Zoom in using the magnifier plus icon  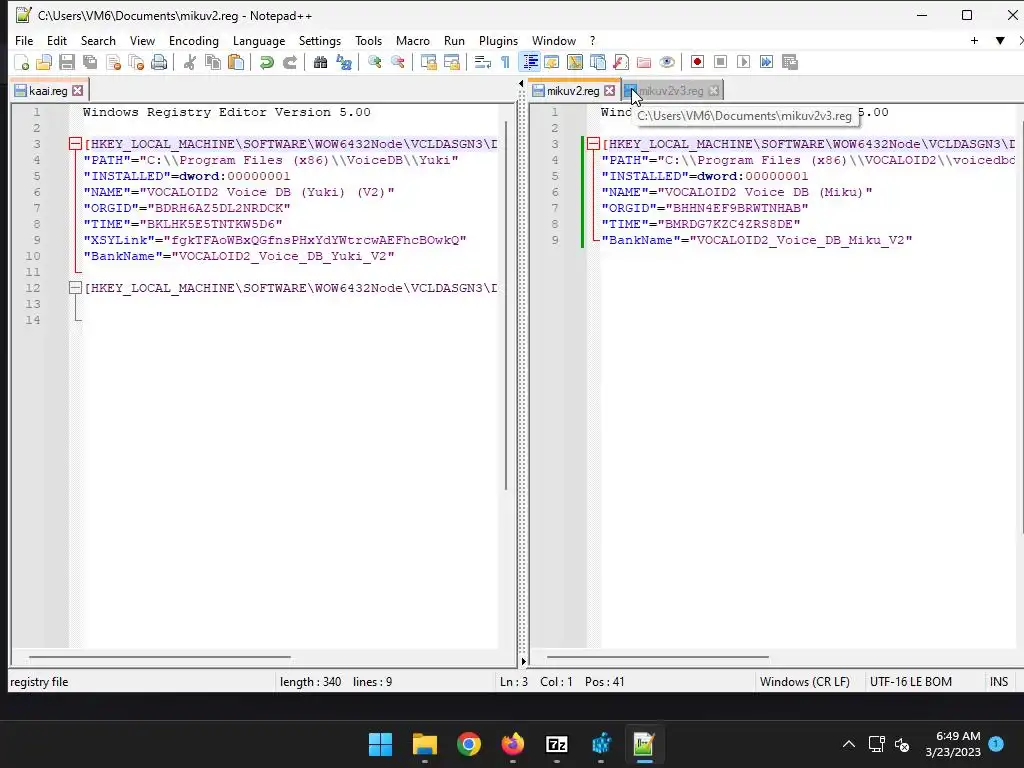(374, 62)
